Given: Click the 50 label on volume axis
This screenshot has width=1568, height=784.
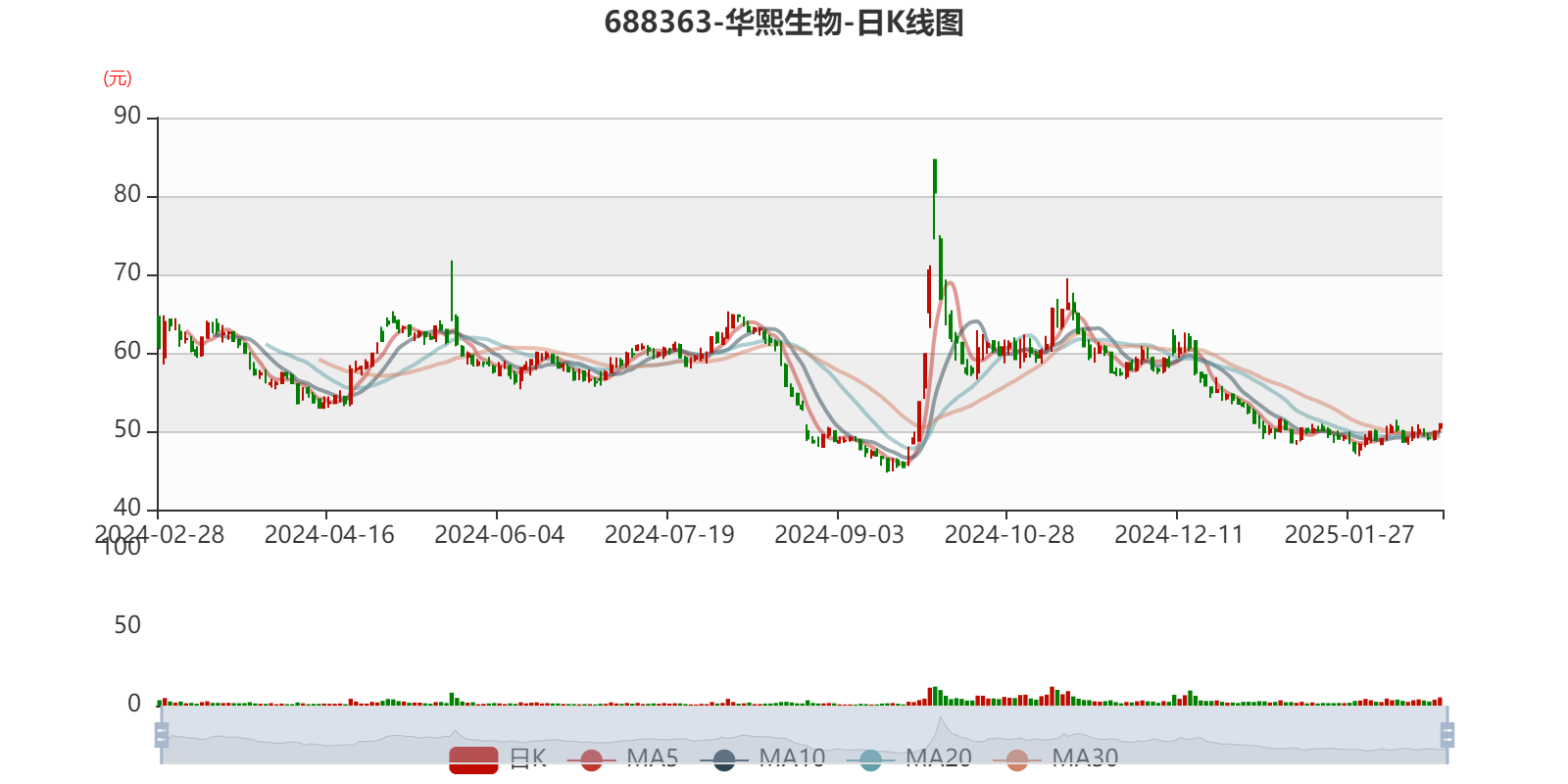Looking at the screenshot, I should [x=127, y=625].
